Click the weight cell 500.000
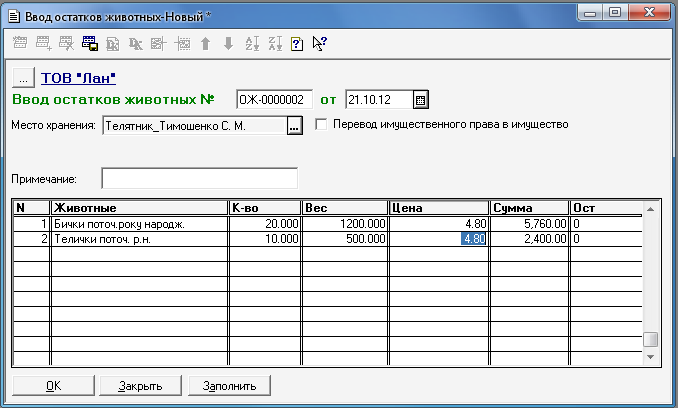 pyautogui.click(x=345, y=239)
